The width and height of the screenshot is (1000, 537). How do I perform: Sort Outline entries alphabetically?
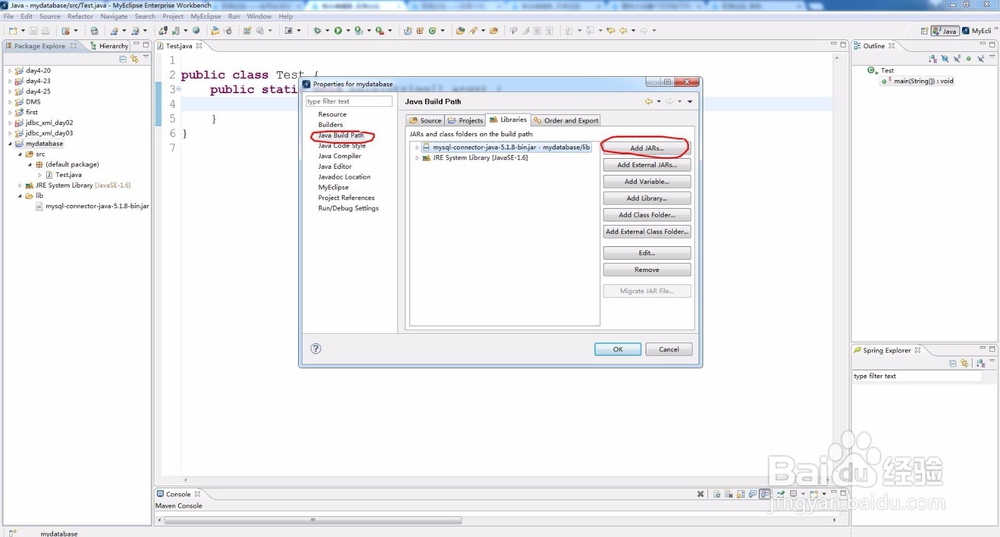933,59
